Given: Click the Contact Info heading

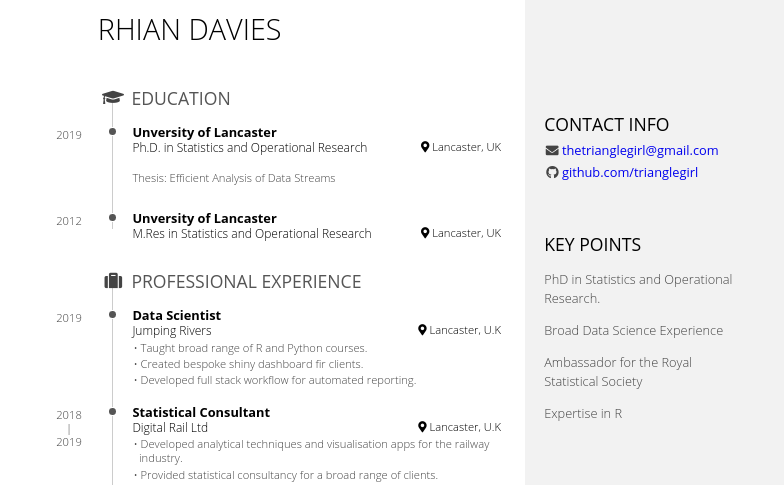Looking at the screenshot, I should click(606, 125).
